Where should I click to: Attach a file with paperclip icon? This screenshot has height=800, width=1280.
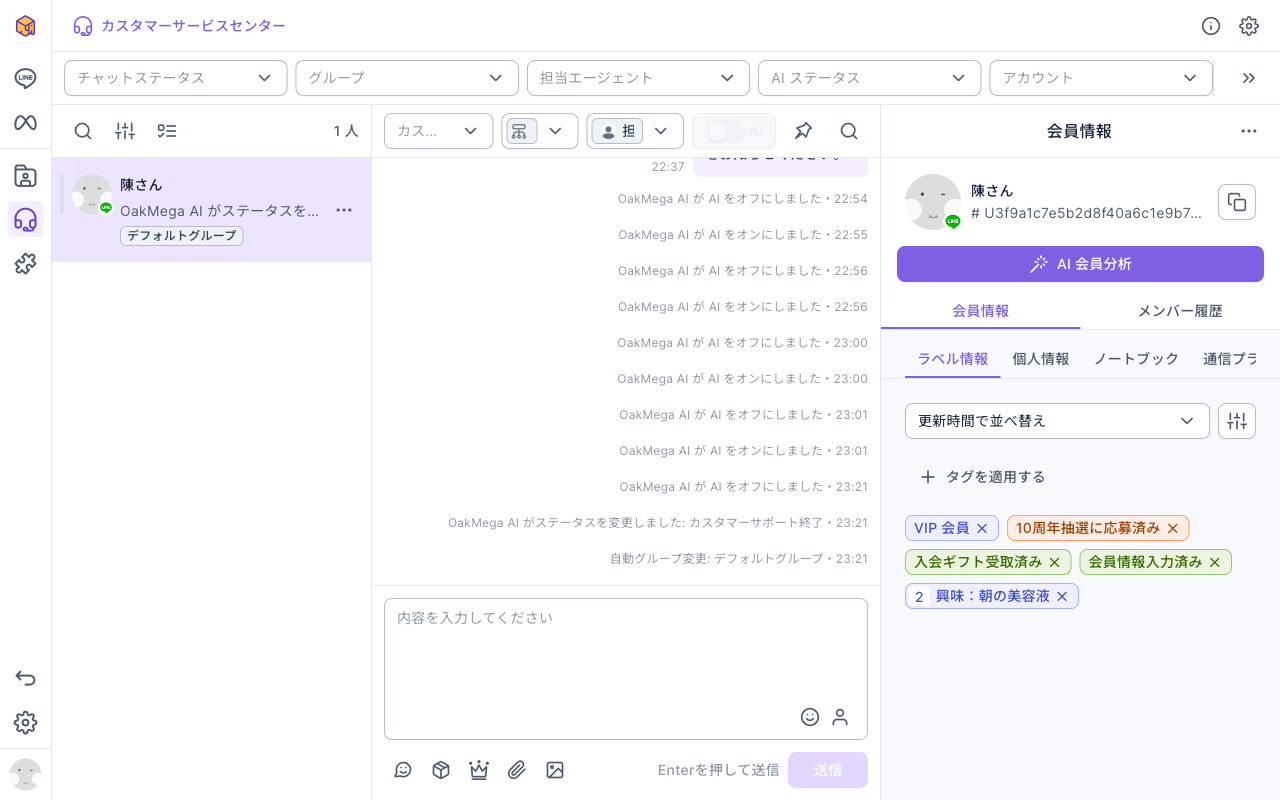coord(517,770)
